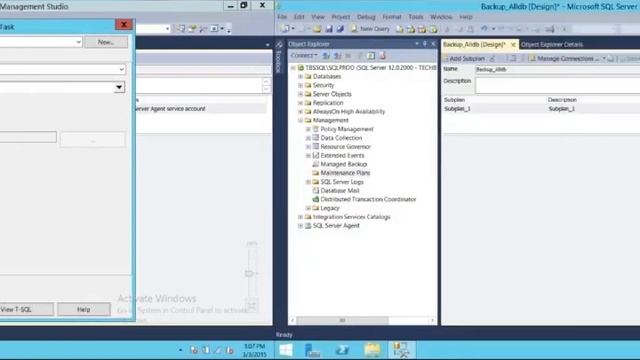Open the Windows Start button on taskbar
This screenshot has width=640, height=360.
click(x=286, y=350)
